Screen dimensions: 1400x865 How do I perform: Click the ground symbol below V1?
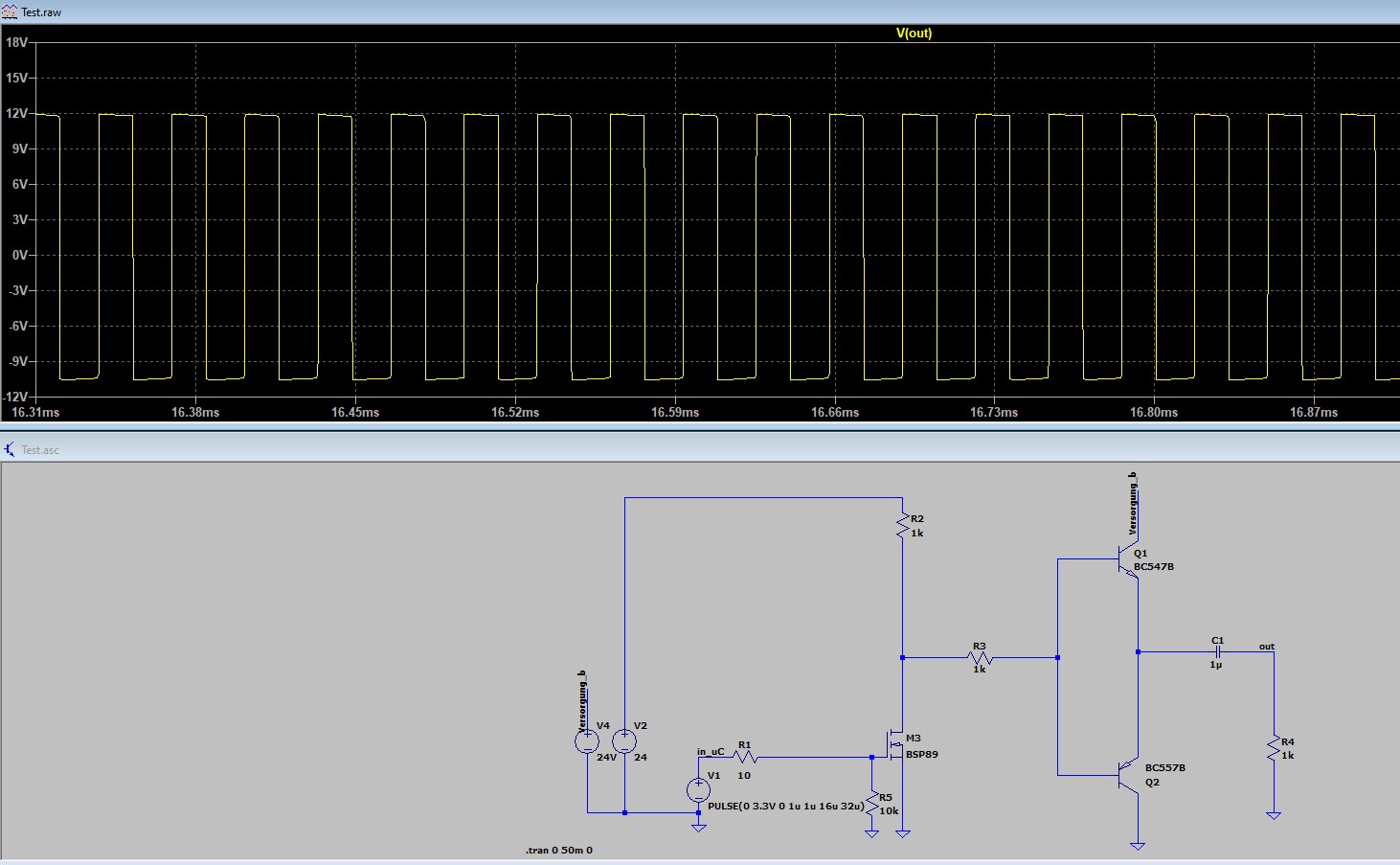click(x=699, y=826)
